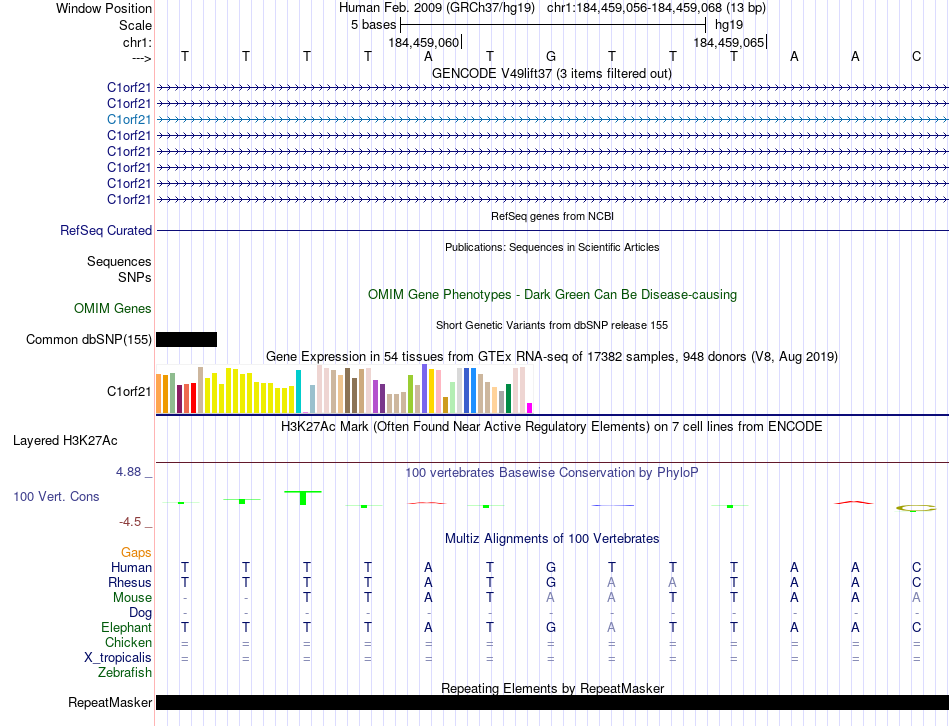This screenshot has height=726, width=950.
Task: Select the Elephant species row label
Action: pos(126,627)
